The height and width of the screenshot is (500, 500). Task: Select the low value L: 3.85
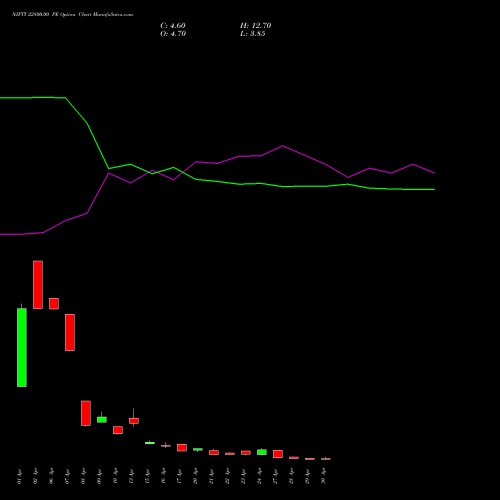[253, 34]
